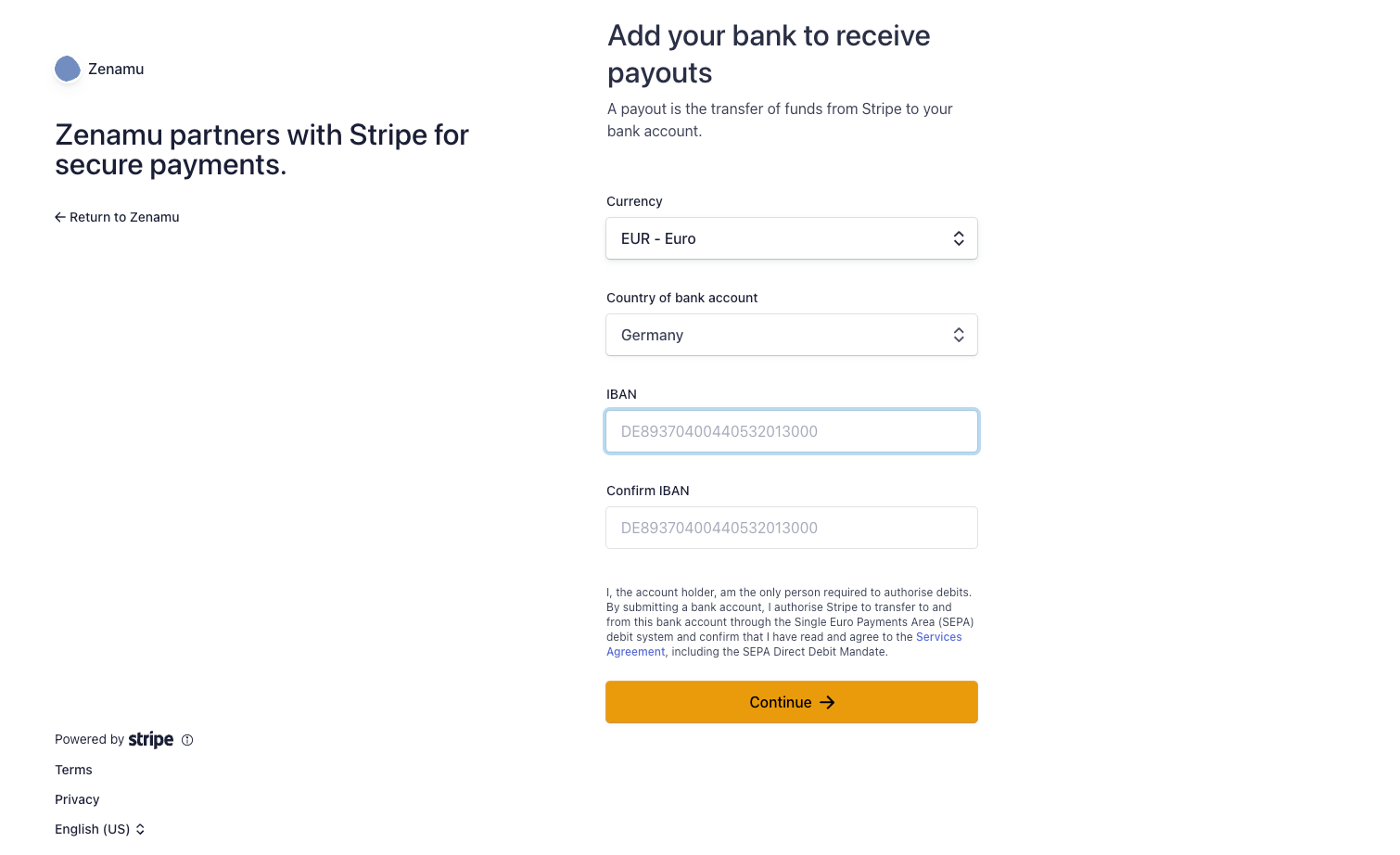This screenshot has height=855, width=1400.
Task: Click the up-down chevron on Currency field
Action: click(959, 238)
